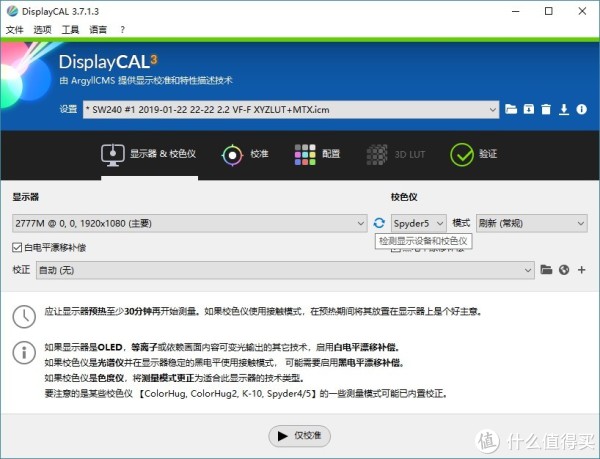This screenshot has width=600, height=459.
Task: Open the 工具 menu
Action: (x=70, y=29)
